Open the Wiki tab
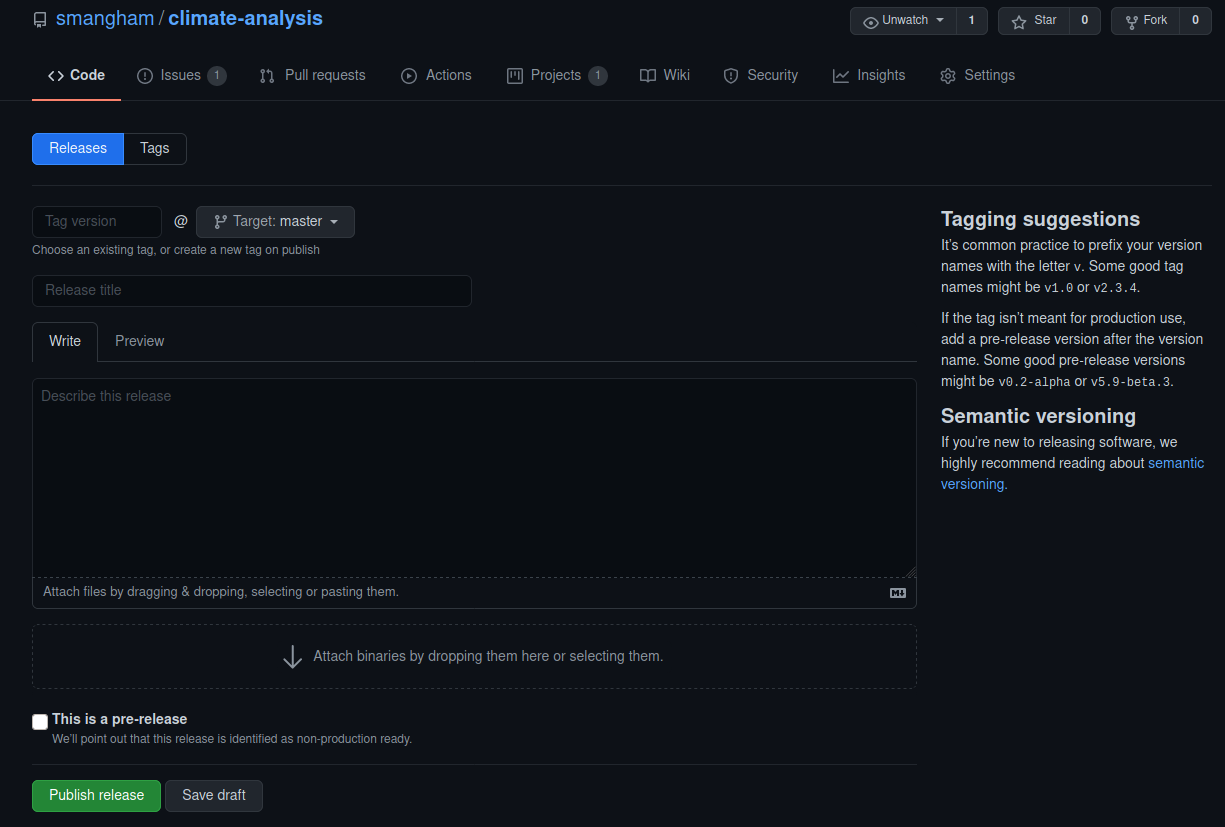The image size is (1225, 827). [665, 76]
